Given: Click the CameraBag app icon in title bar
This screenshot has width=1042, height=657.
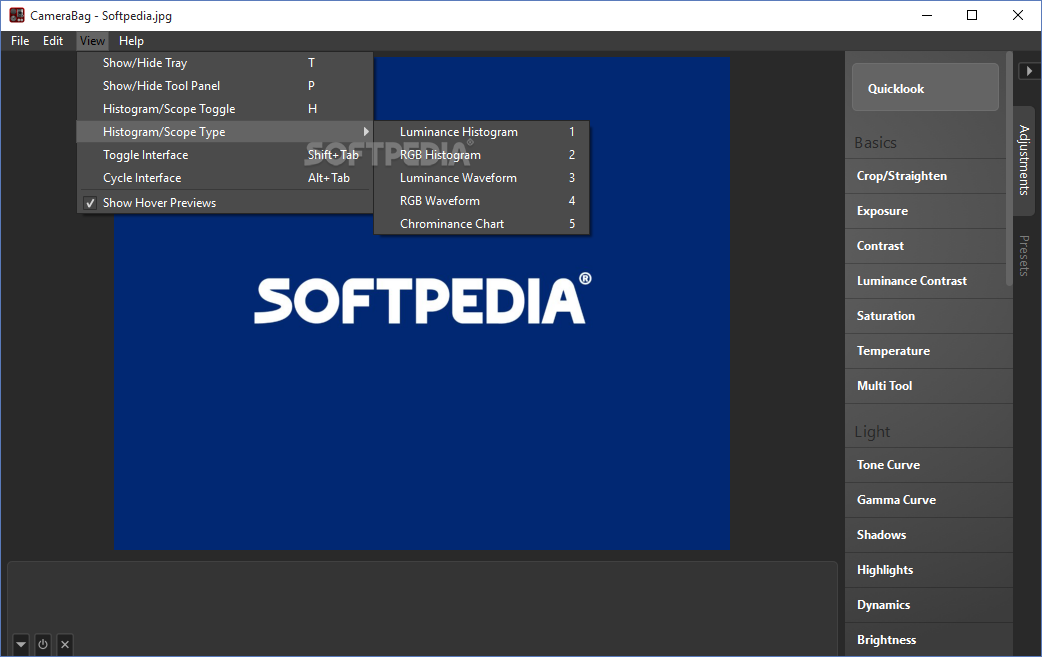Looking at the screenshot, I should [17, 15].
